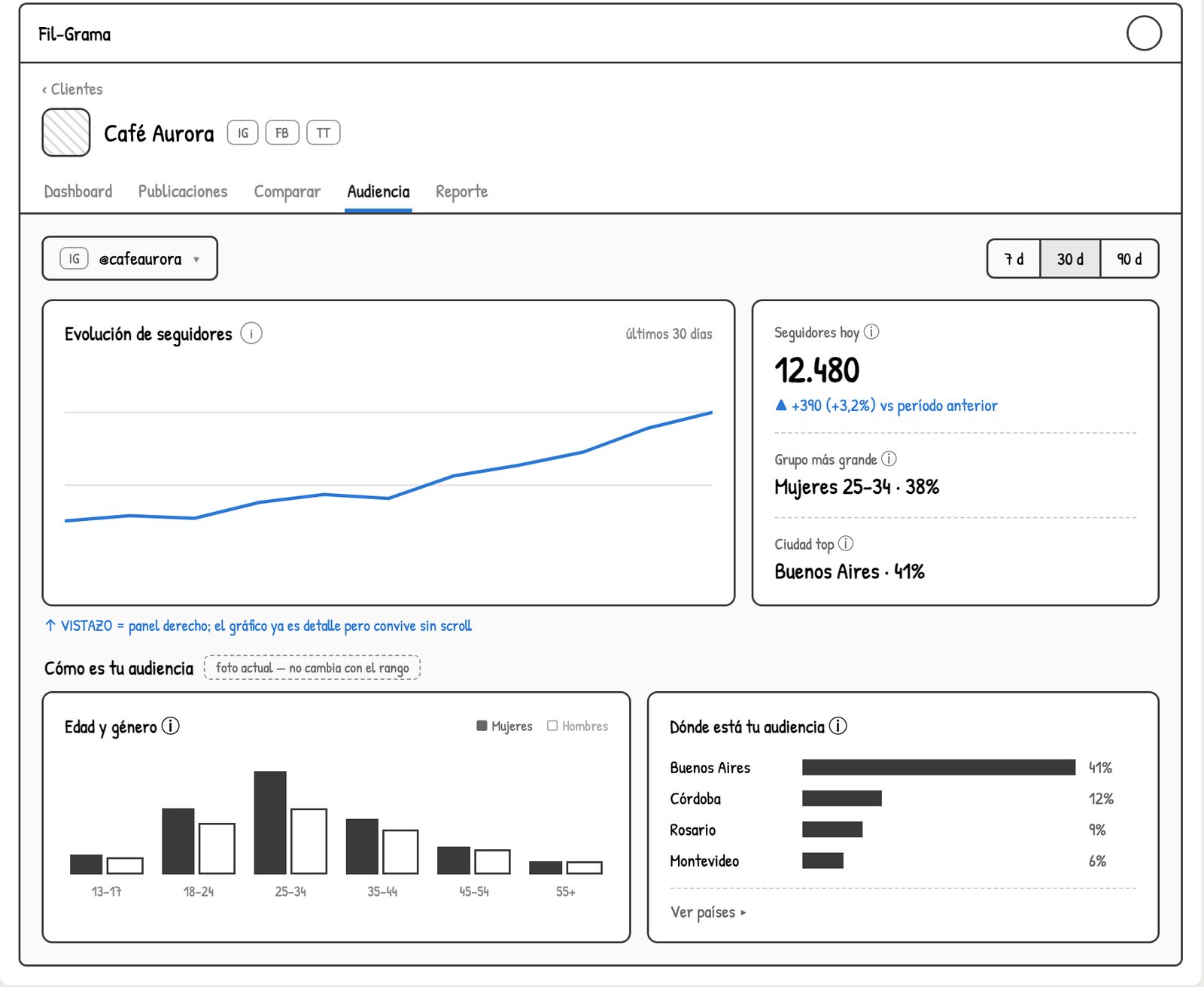Open the user profile circle in header
The image size is (1204, 987).
click(x=1144, y=33)
